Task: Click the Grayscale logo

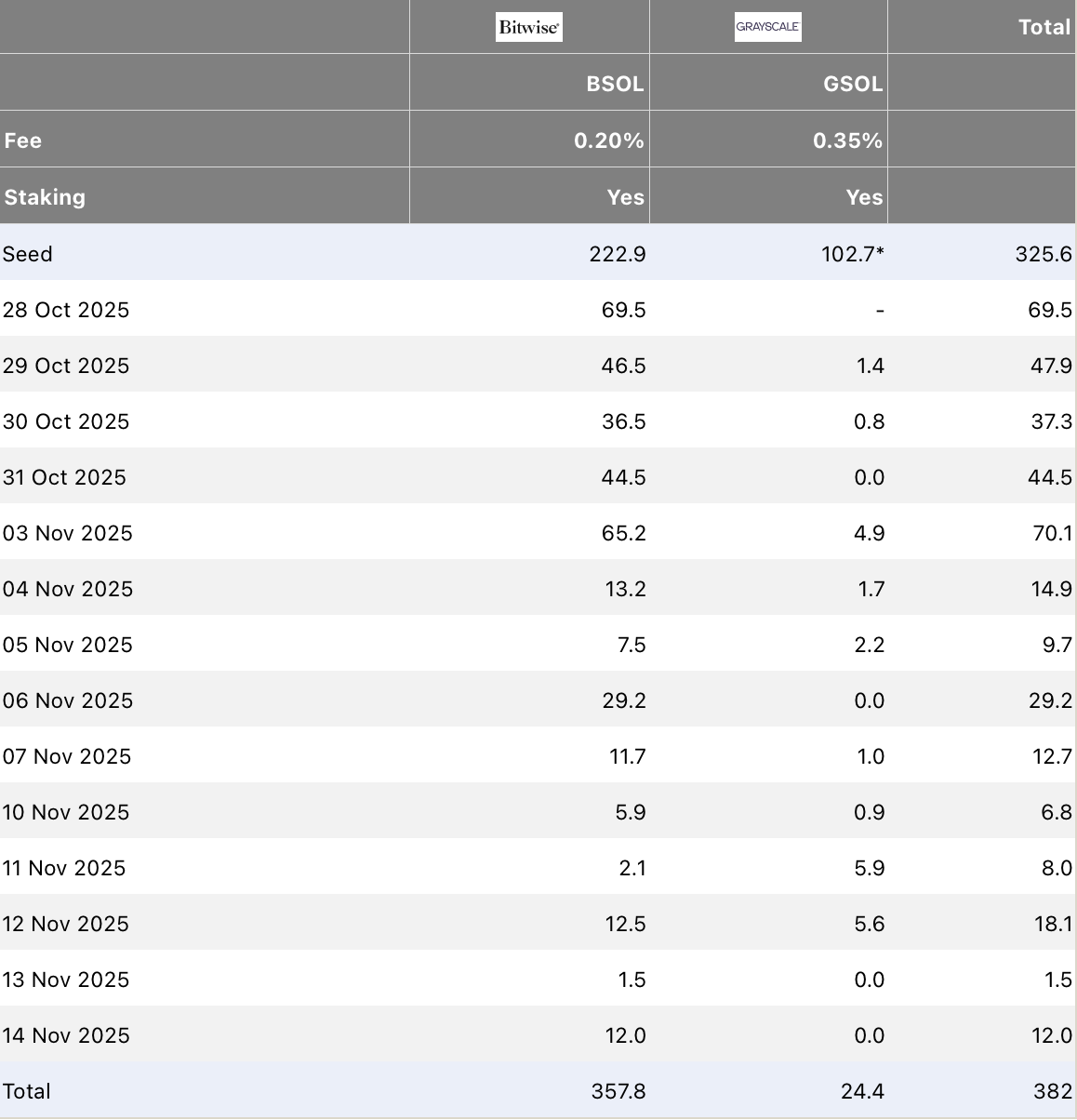Action: coord(768,27)
